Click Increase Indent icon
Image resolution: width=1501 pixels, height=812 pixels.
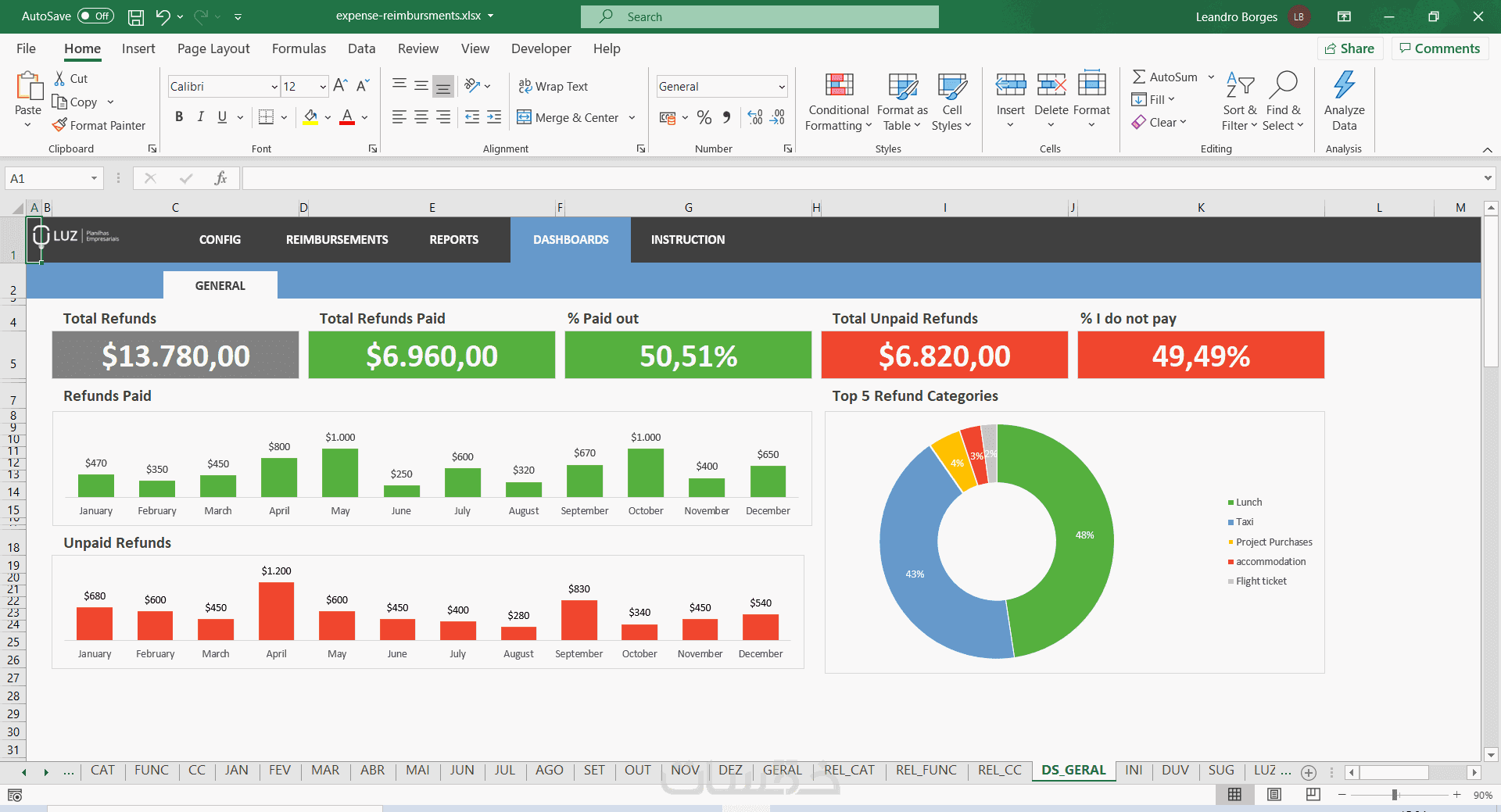494,117
